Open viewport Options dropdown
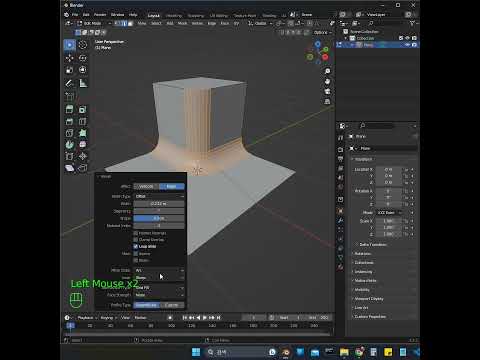 coord(323,32)
